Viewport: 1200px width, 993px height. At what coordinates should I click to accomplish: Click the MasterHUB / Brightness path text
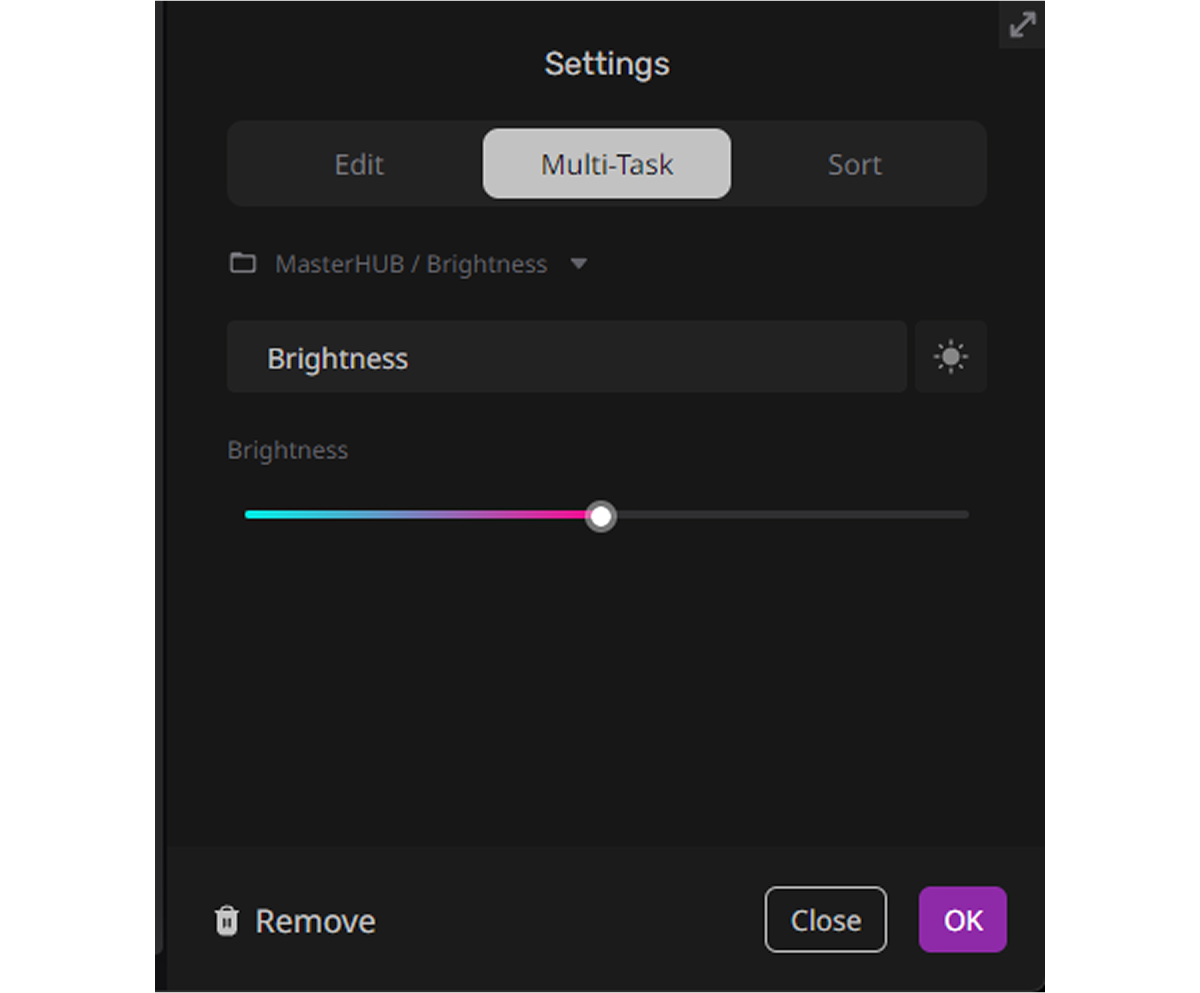pyautogui.click(x=411, y=264)
